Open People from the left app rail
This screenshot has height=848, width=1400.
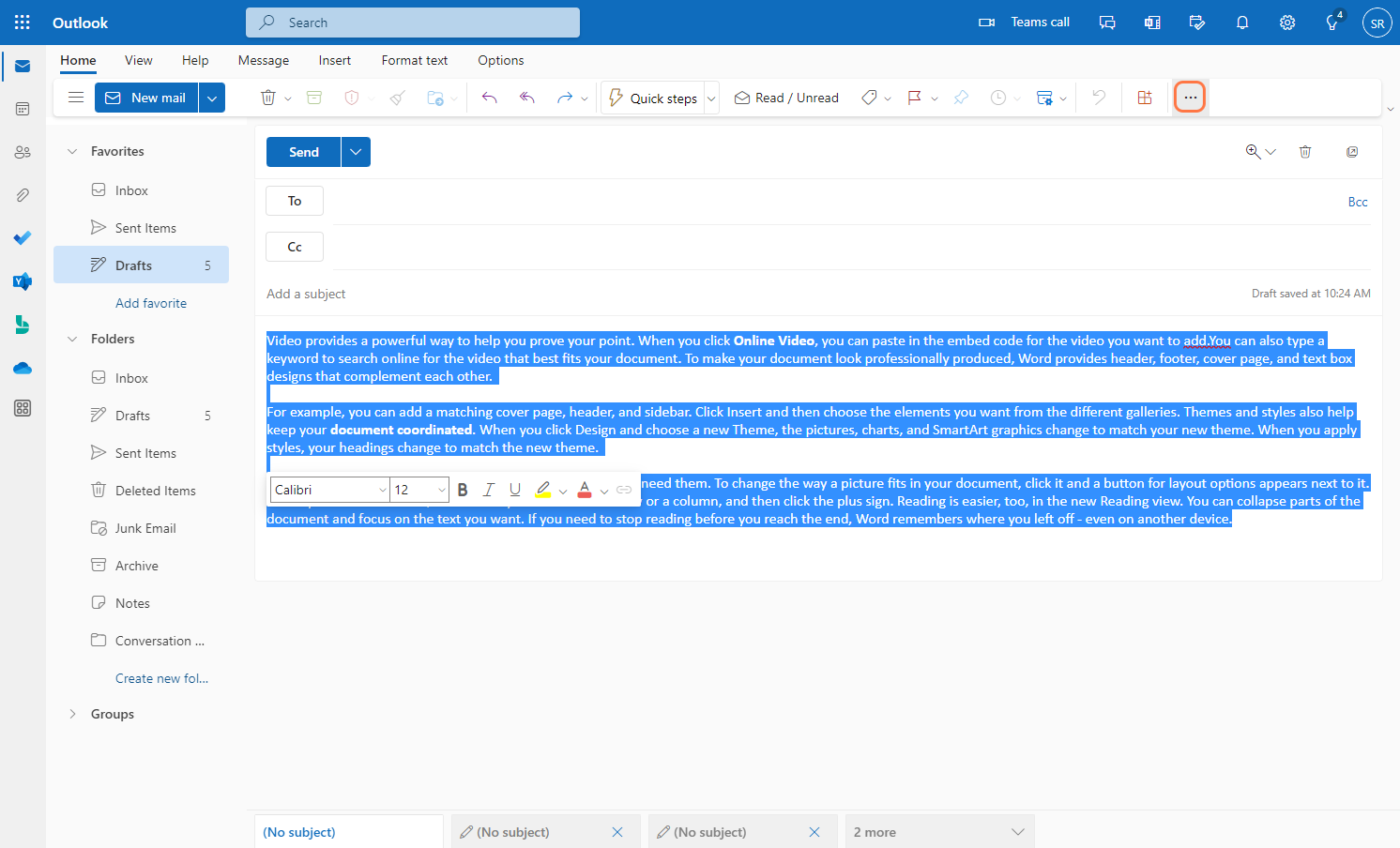(x=23, y=152)
